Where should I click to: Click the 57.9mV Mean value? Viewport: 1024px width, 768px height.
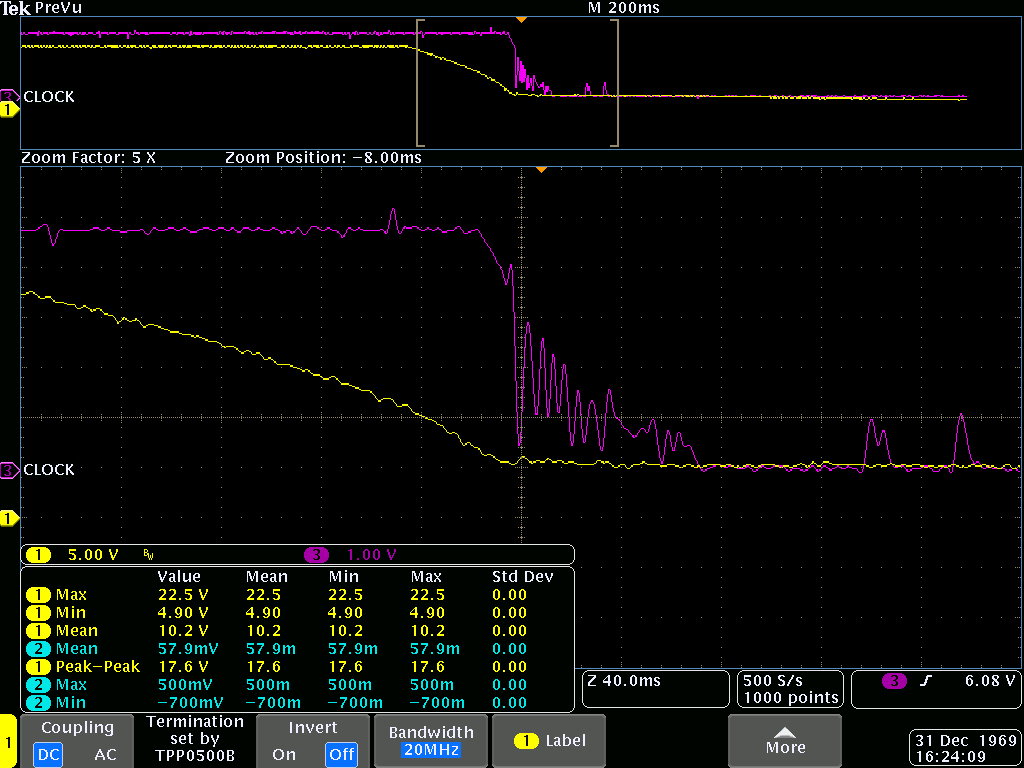pyautogui.click(x=188, y=649)
